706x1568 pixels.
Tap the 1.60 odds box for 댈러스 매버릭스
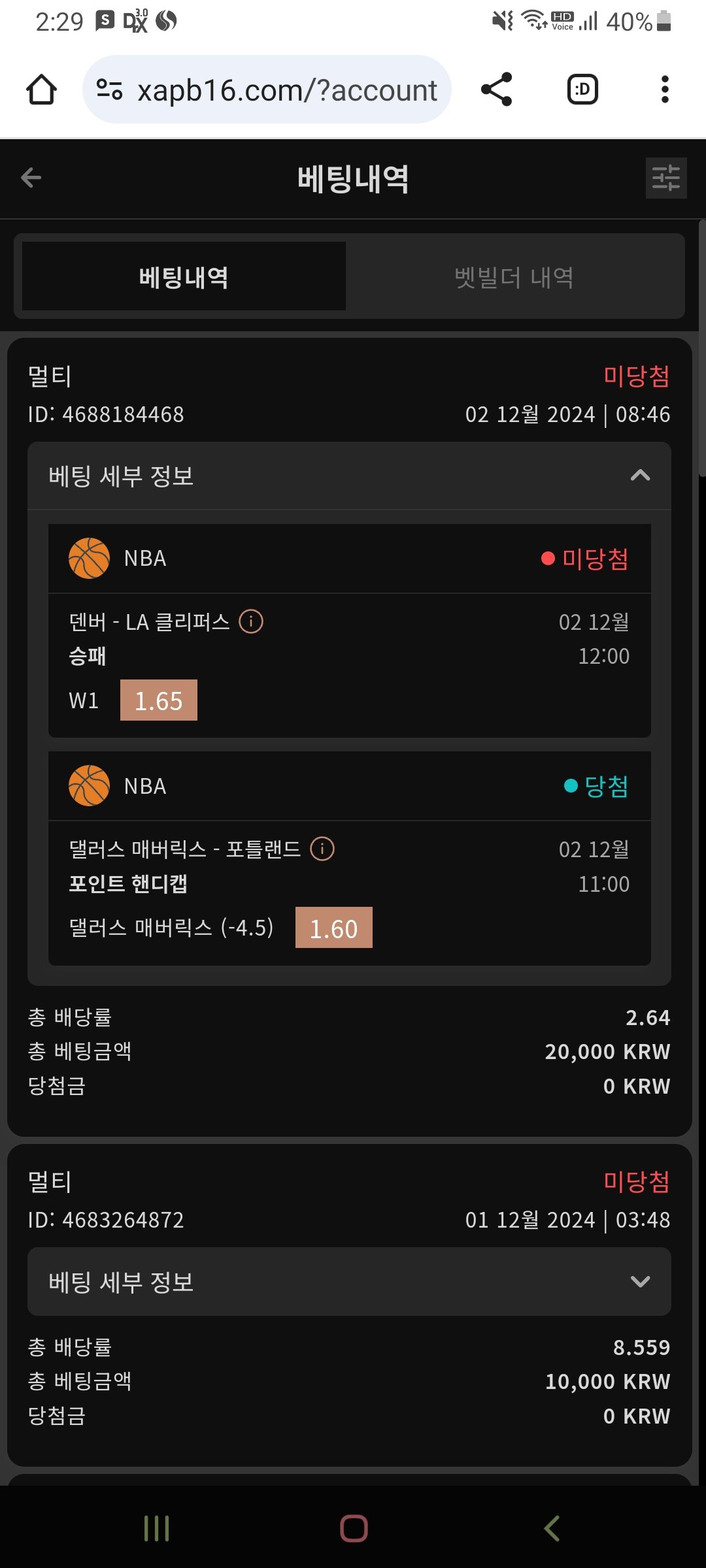point(333,928)
